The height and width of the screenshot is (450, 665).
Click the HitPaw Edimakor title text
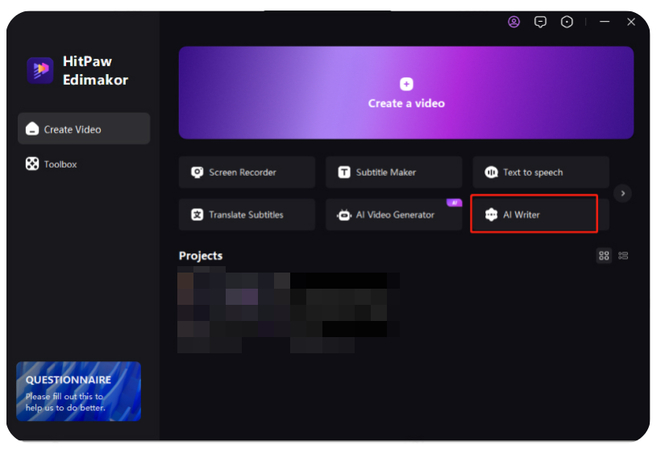pyautogui.click(x=95, y=70)
